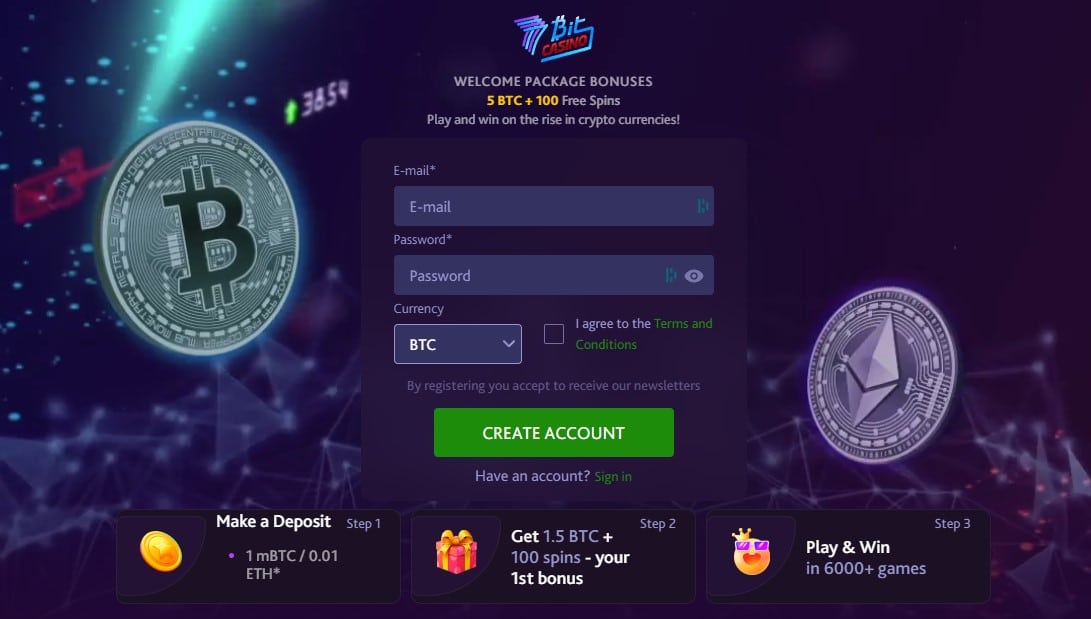Check the Terms and Conditions agreement box
Image resolution: width=1091 pixels, height=619 pixels.
[x=554, y=334]
